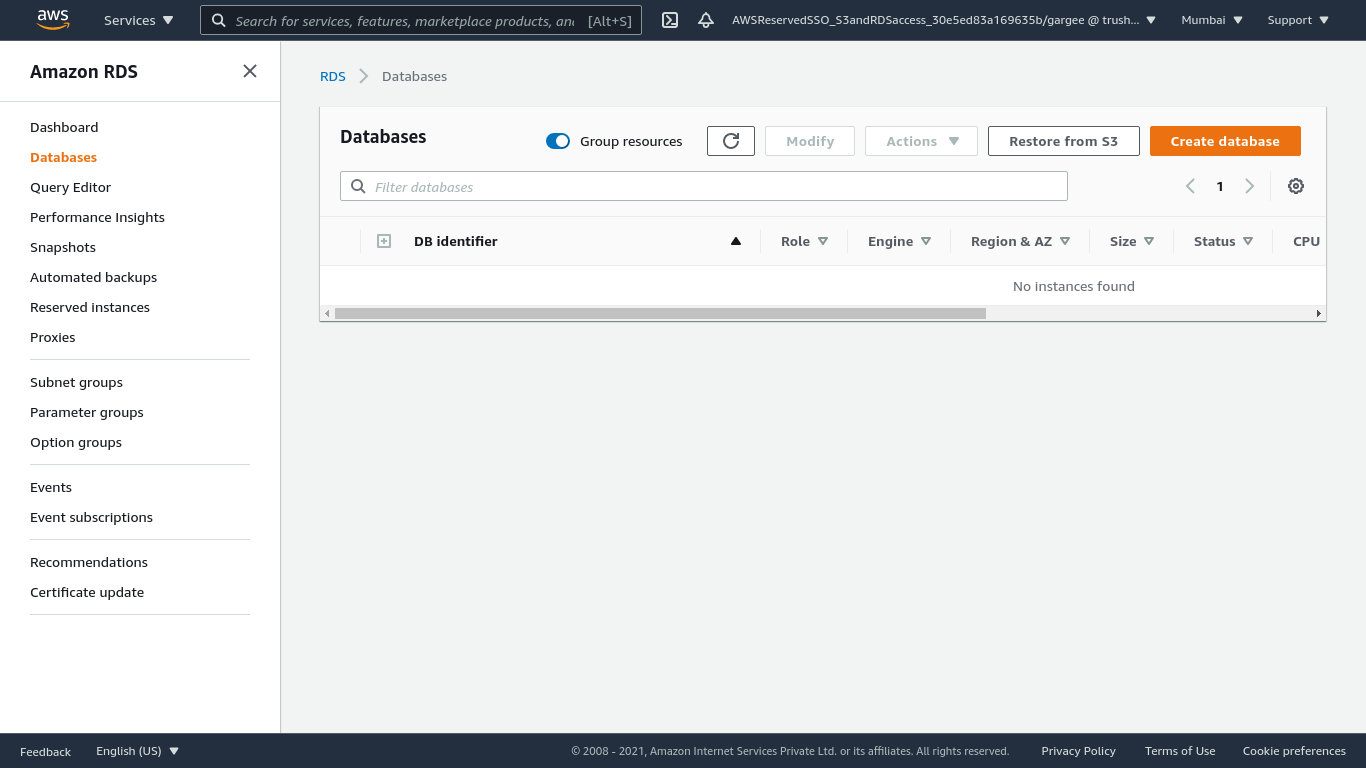The image size is (1366, 768).
Task: Open Privacy Policy link
Action: point(1078,751)
